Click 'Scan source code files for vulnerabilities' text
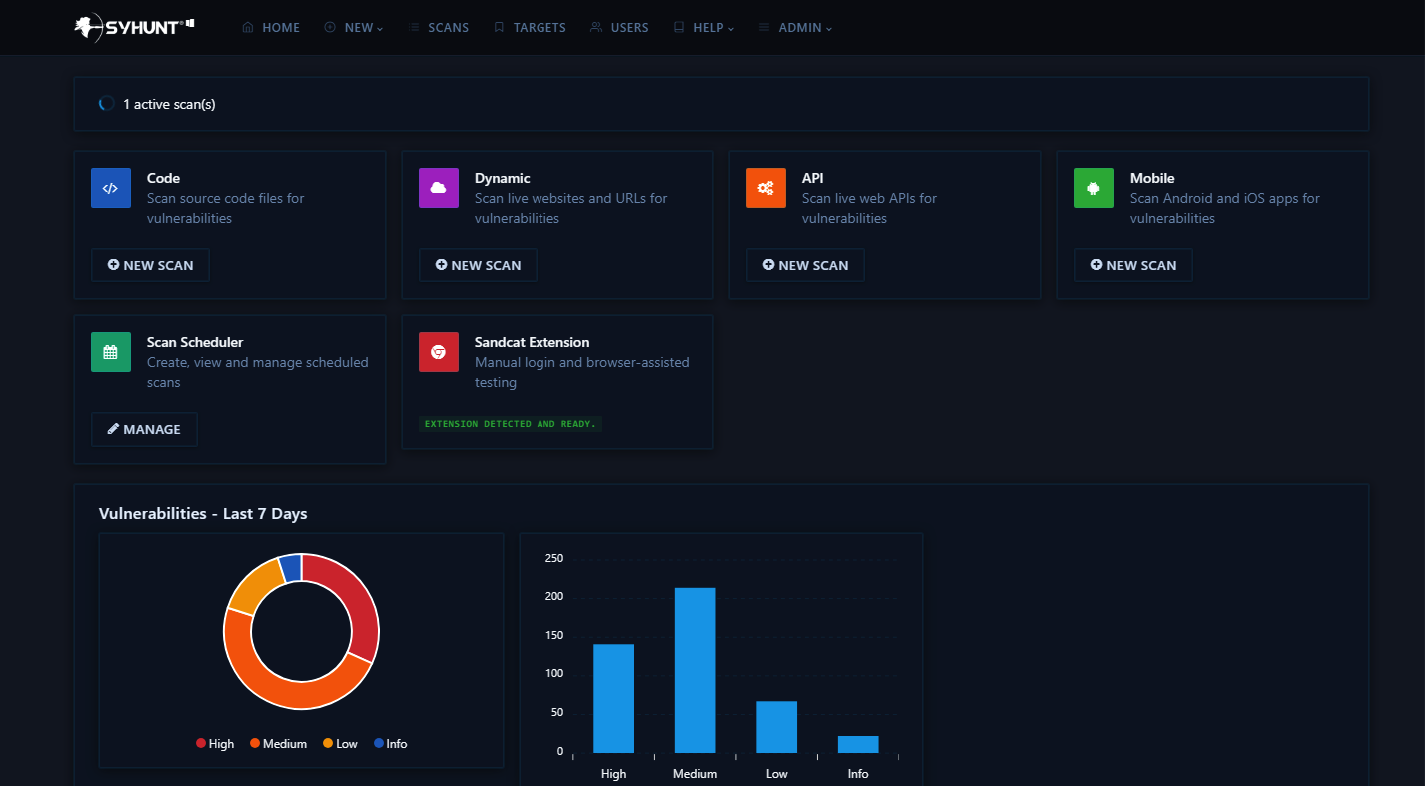This screenshot has height=786, width=1425. (226, 208)
